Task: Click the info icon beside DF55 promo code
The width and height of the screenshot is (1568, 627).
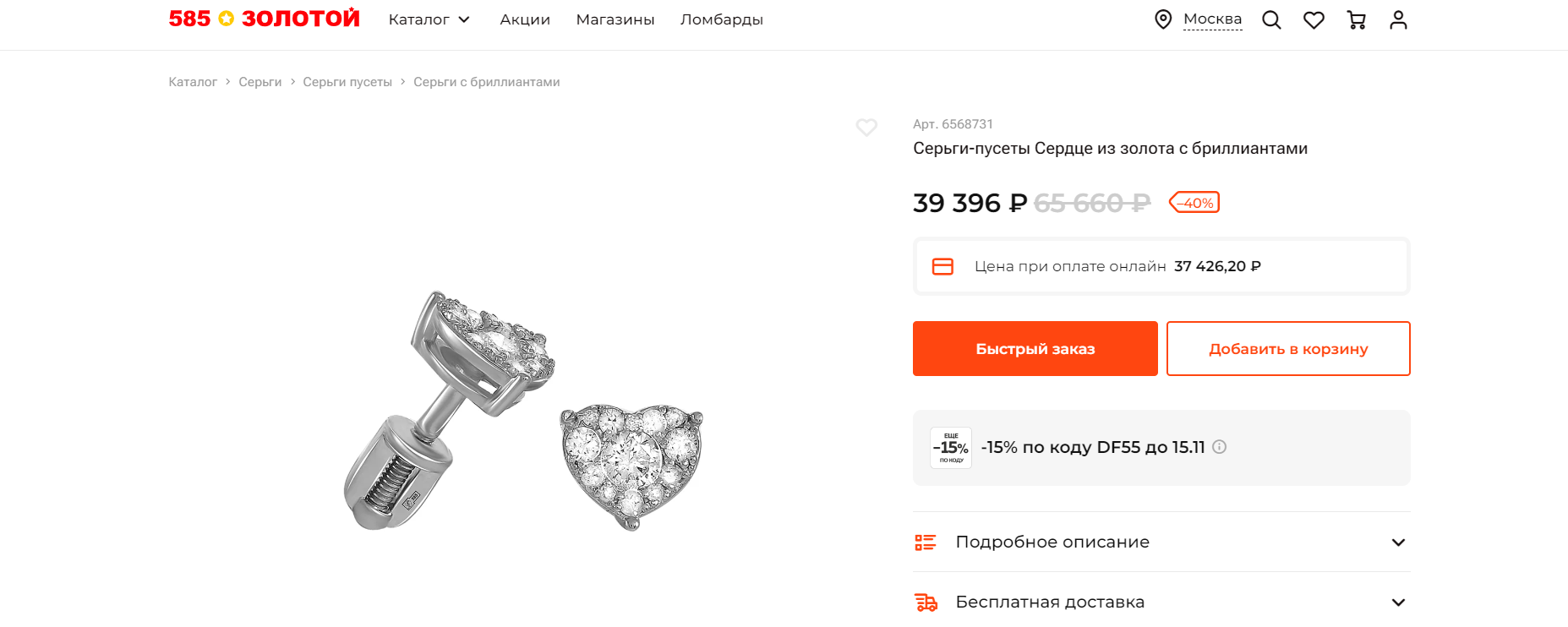Action: 1219,447
